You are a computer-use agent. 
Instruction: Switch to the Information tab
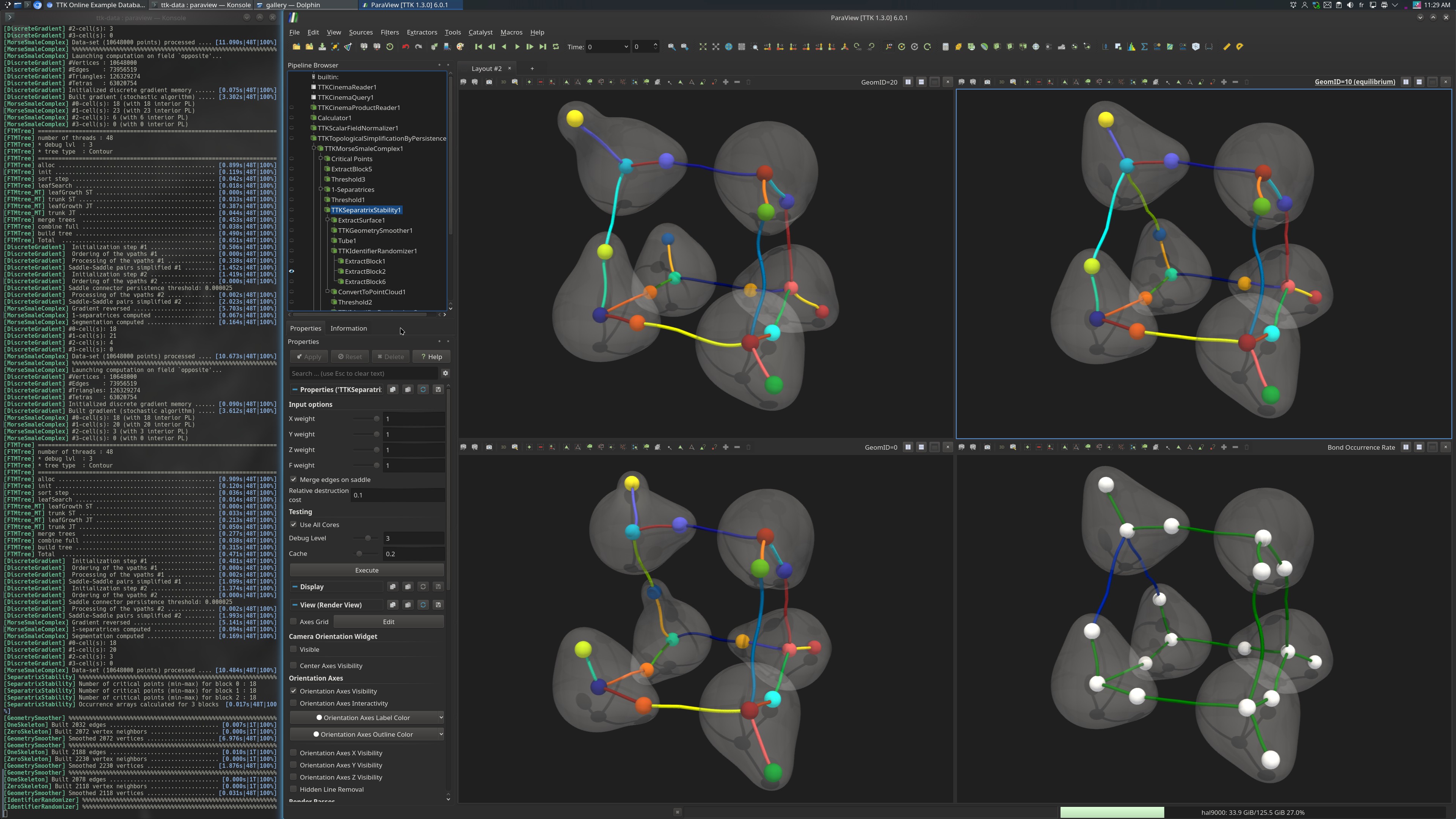click(x=348, y=328)
